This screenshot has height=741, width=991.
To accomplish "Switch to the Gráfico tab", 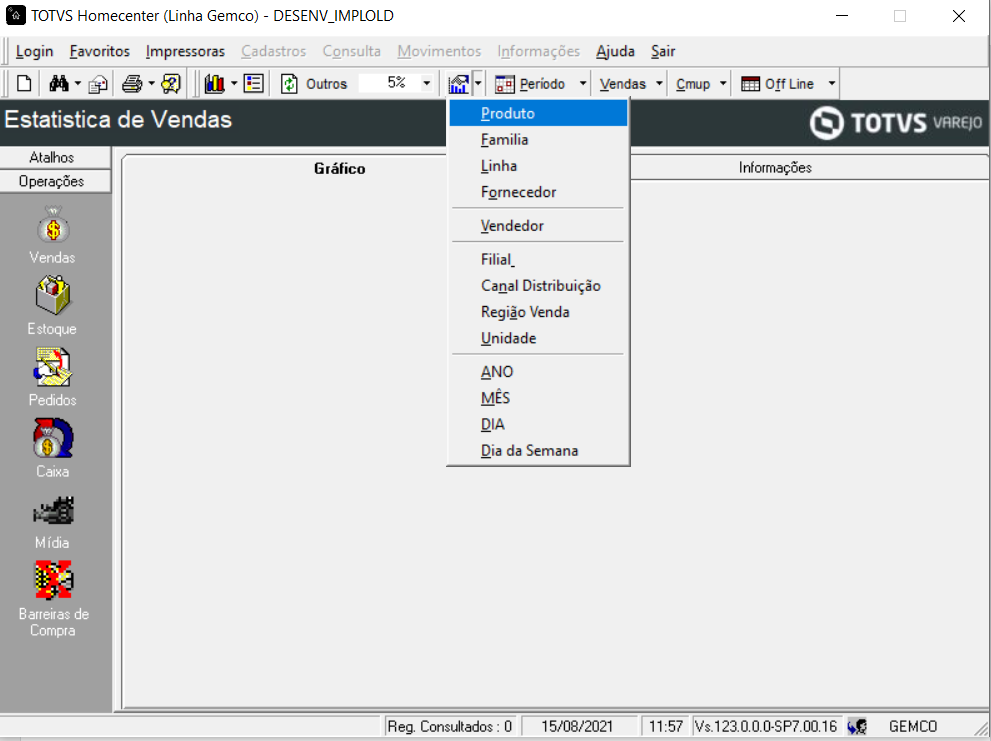I will (x=340, y=169).
